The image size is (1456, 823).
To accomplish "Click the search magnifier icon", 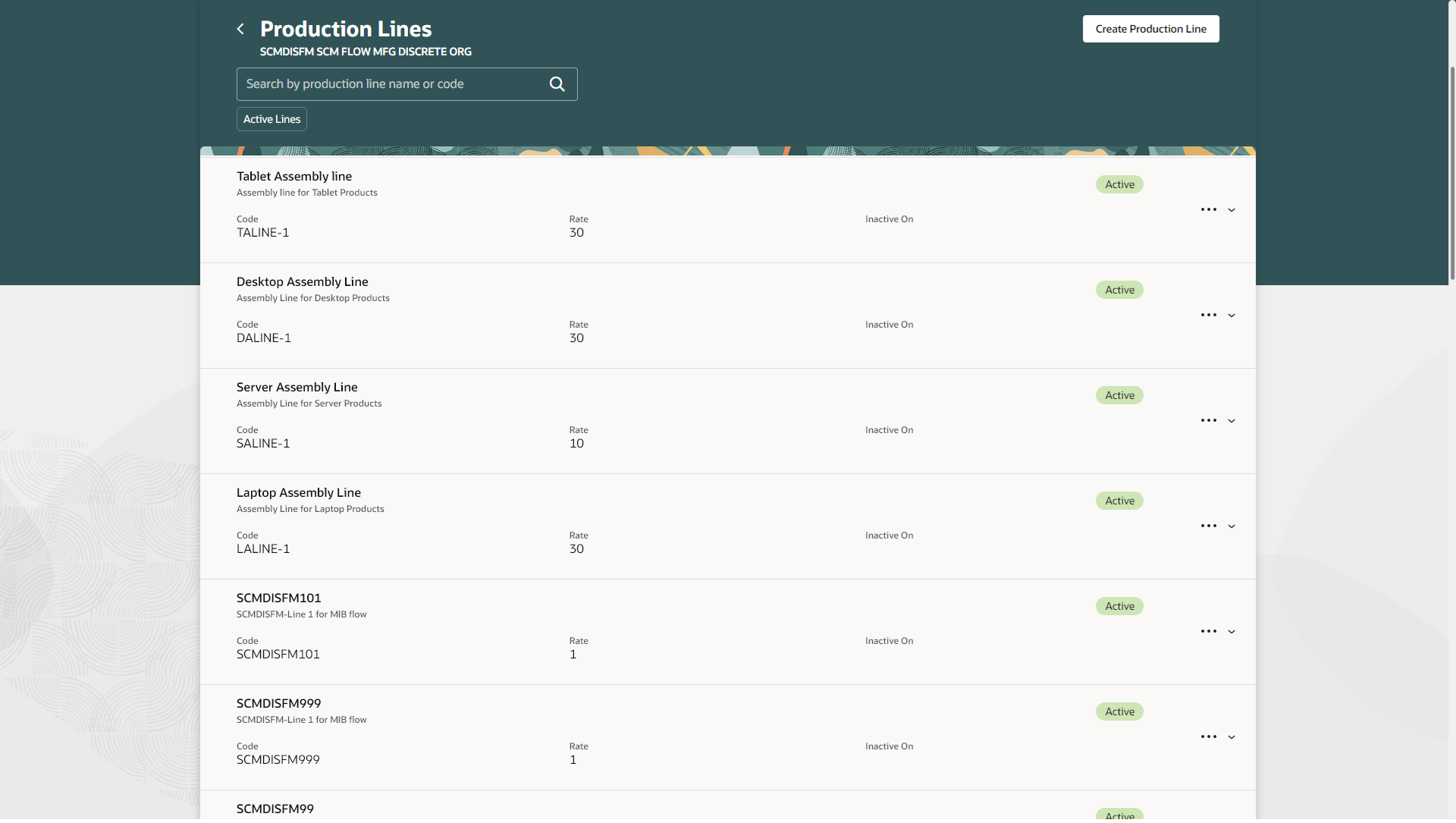I will point(557,84).
